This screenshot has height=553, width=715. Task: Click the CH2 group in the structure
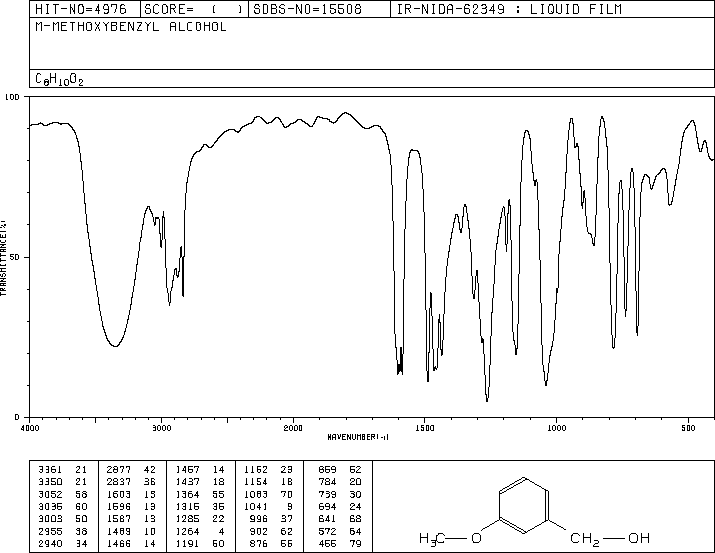point(585,539)
